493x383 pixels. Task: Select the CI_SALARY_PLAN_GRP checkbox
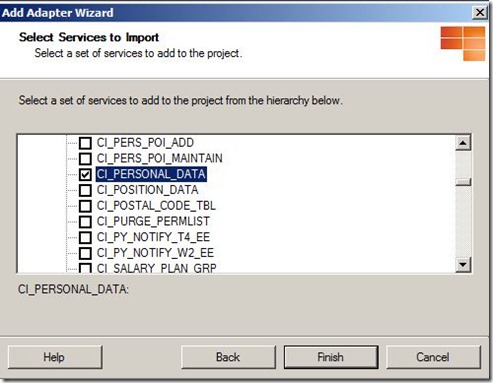pyautogui.click(x=85, y=268)
